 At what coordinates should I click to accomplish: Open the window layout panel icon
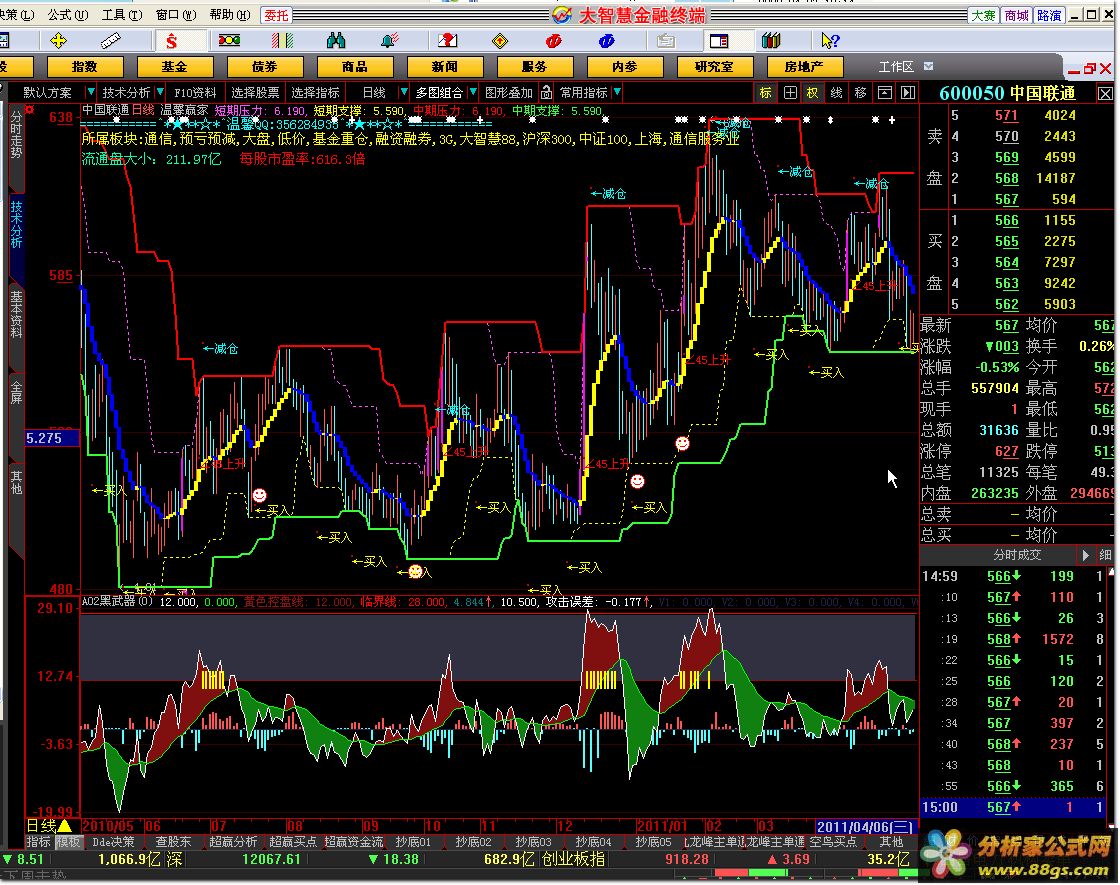[719, 41]
